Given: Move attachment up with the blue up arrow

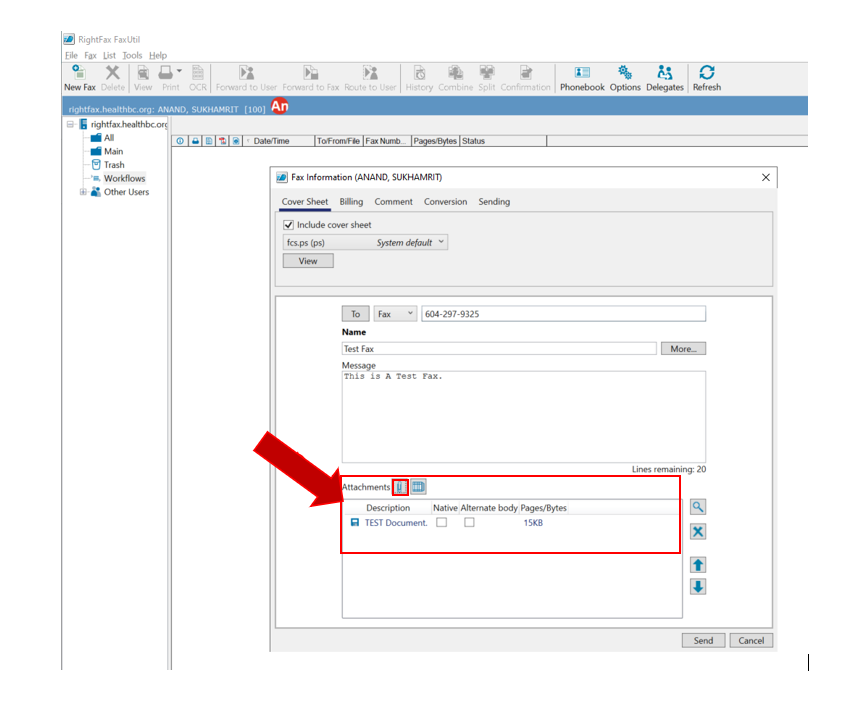Looking at the screenshot, I should tap(697, 565).
